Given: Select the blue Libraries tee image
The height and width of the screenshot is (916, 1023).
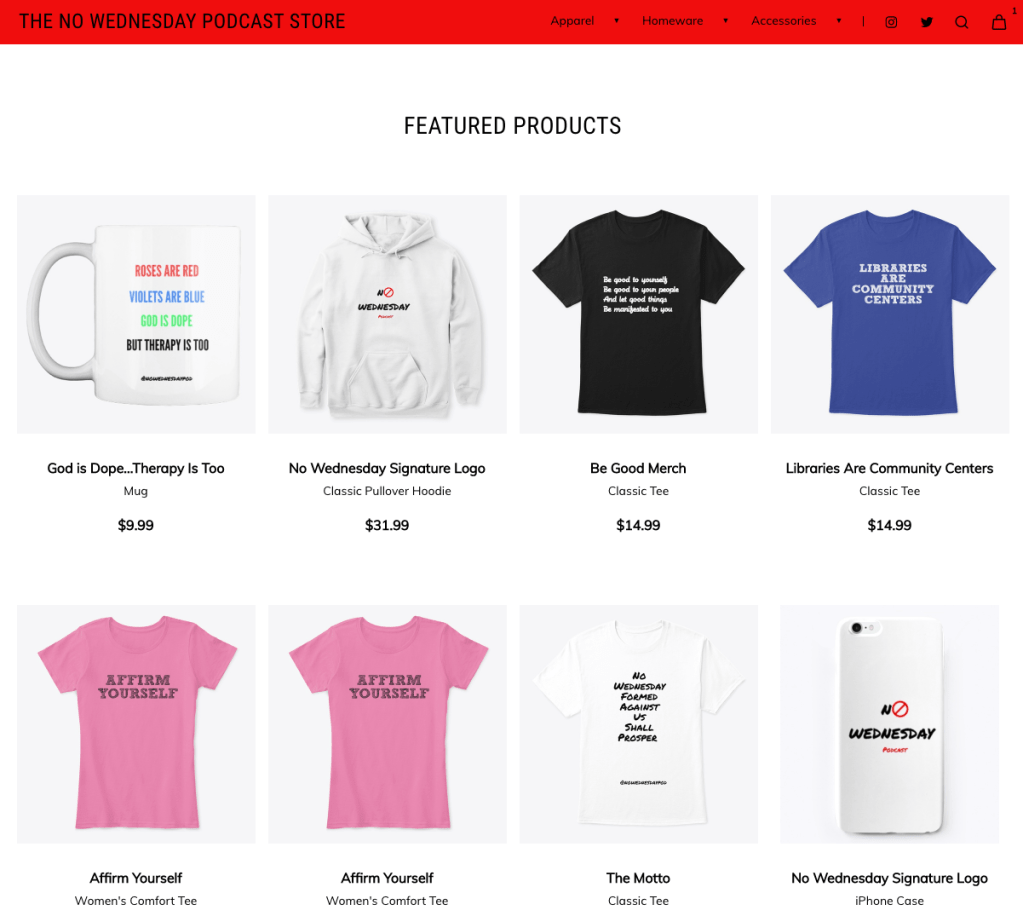Looking at the screenshot, I should pos(890,314).
